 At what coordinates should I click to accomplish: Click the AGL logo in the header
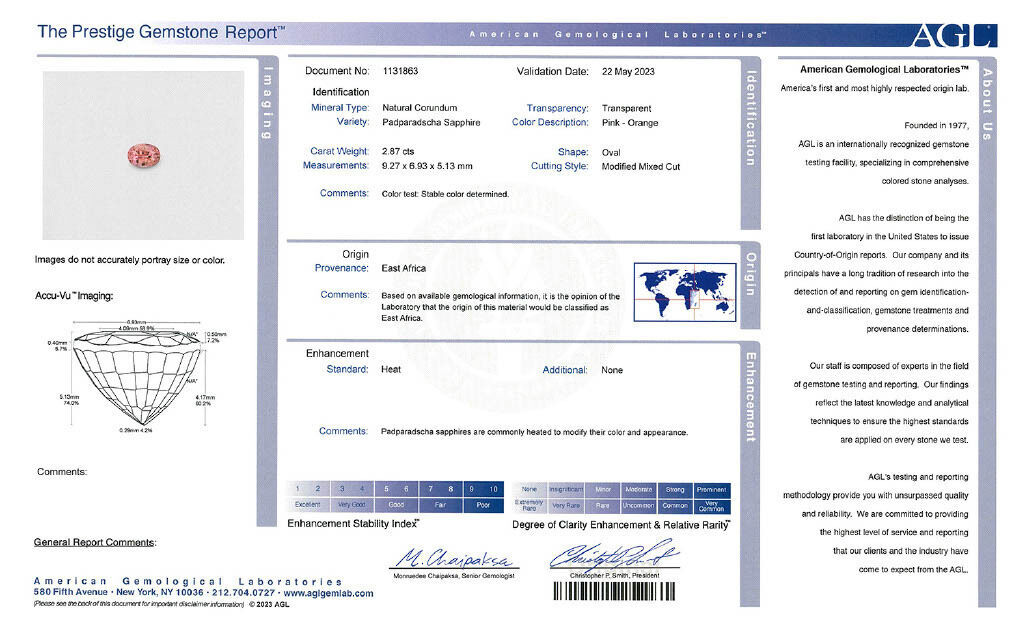(x=954, y=35)
